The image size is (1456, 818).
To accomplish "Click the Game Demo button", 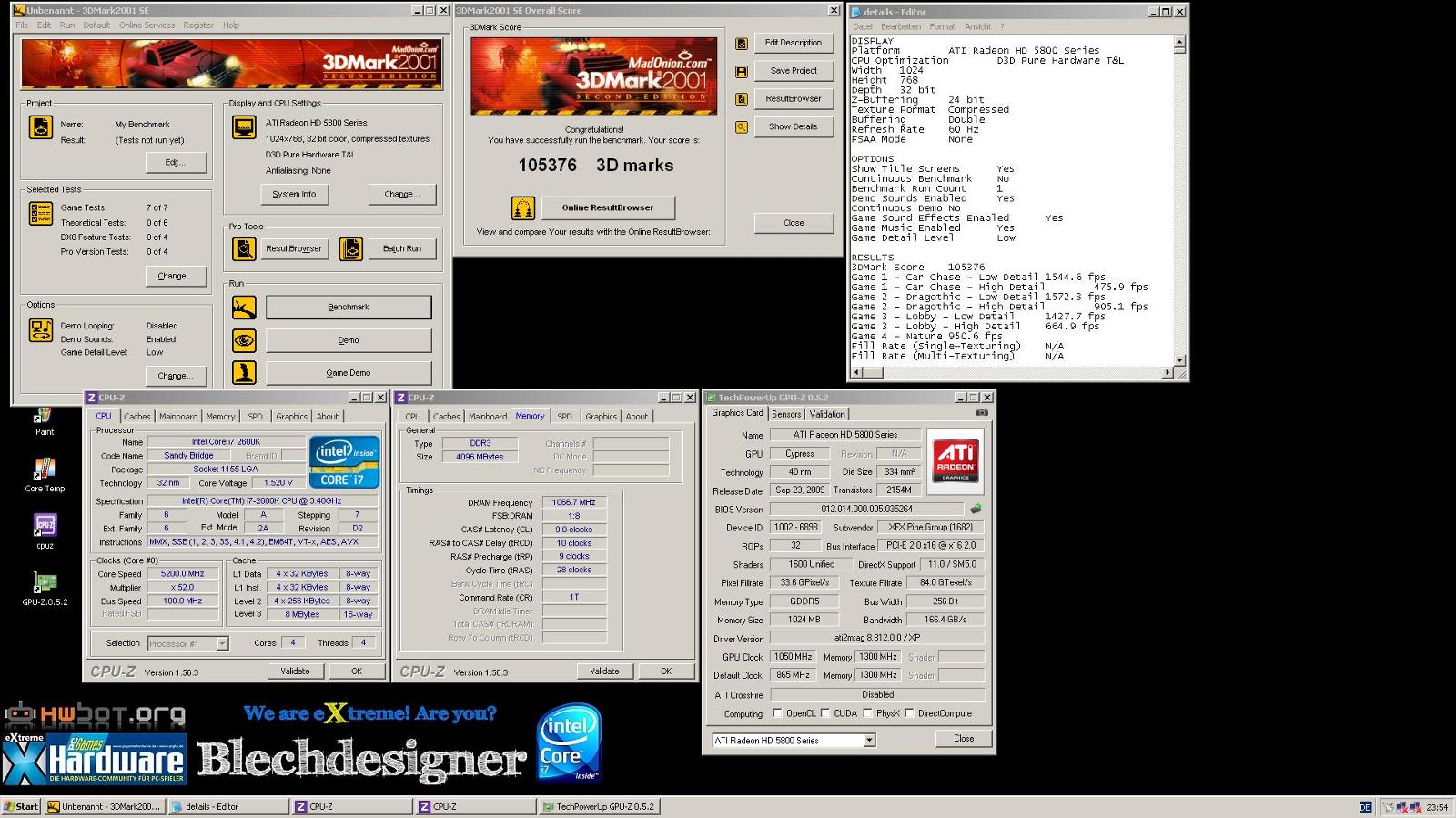I will [349, 373].
